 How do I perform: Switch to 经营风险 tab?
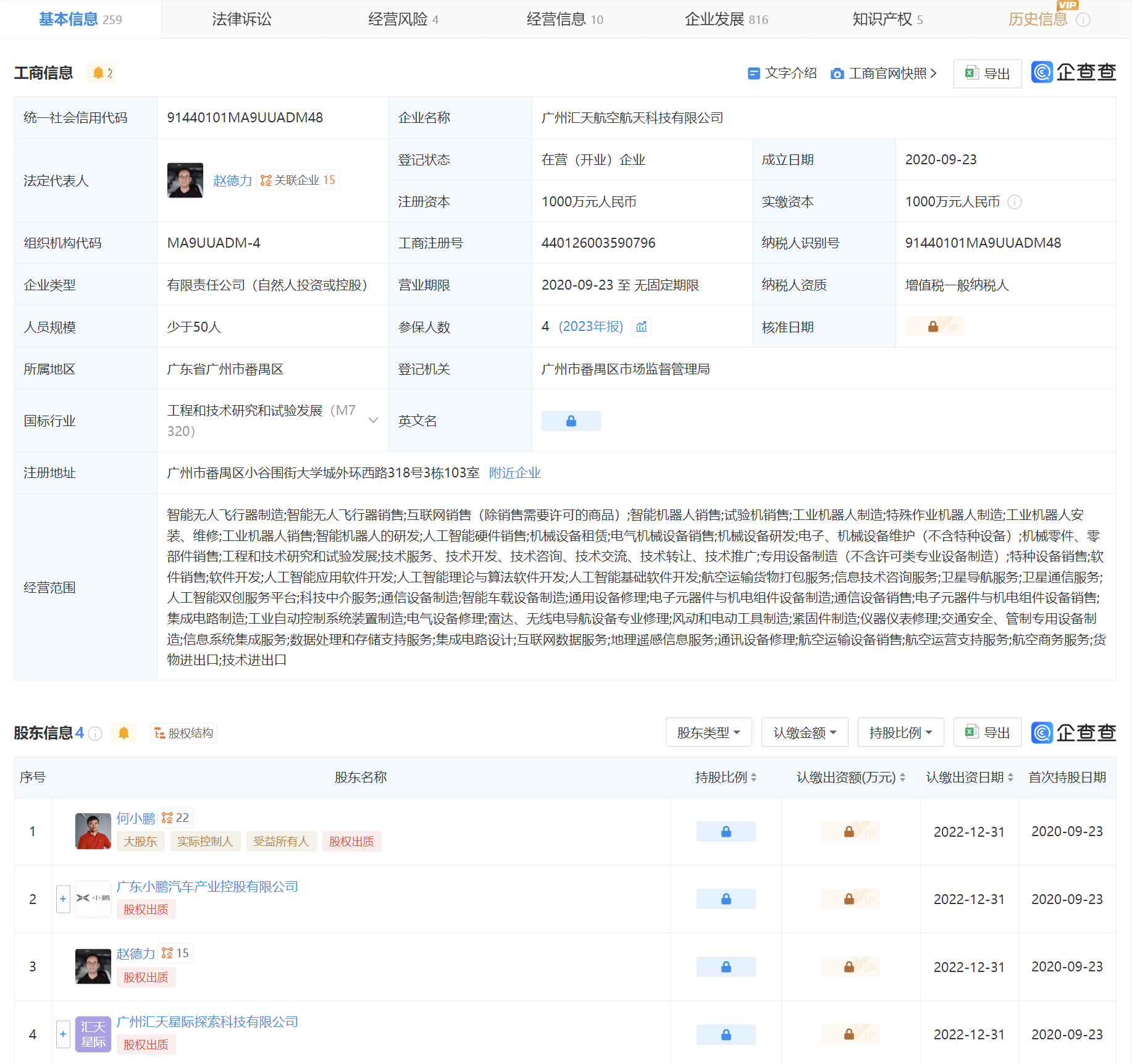403,20
